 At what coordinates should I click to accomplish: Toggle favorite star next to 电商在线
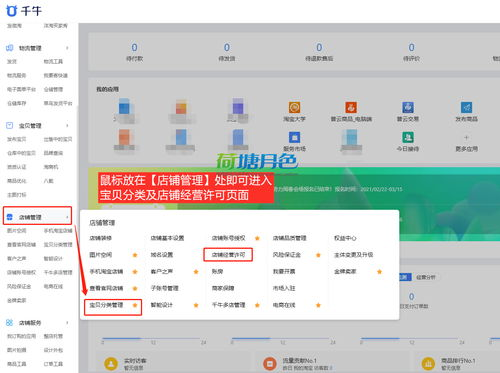318,305
